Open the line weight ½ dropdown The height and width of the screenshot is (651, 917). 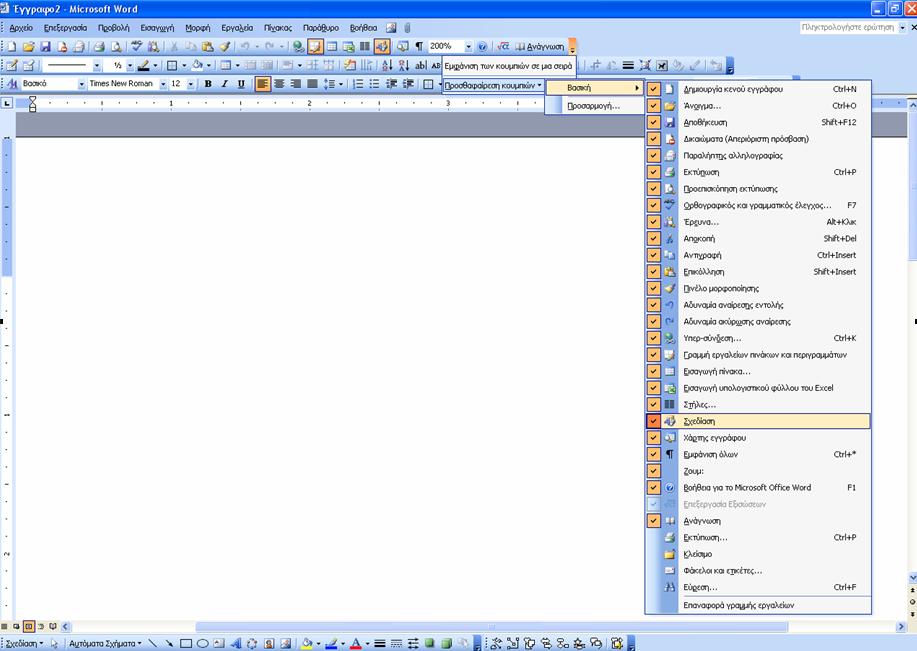pyautogui.click(x=130, y=66)
